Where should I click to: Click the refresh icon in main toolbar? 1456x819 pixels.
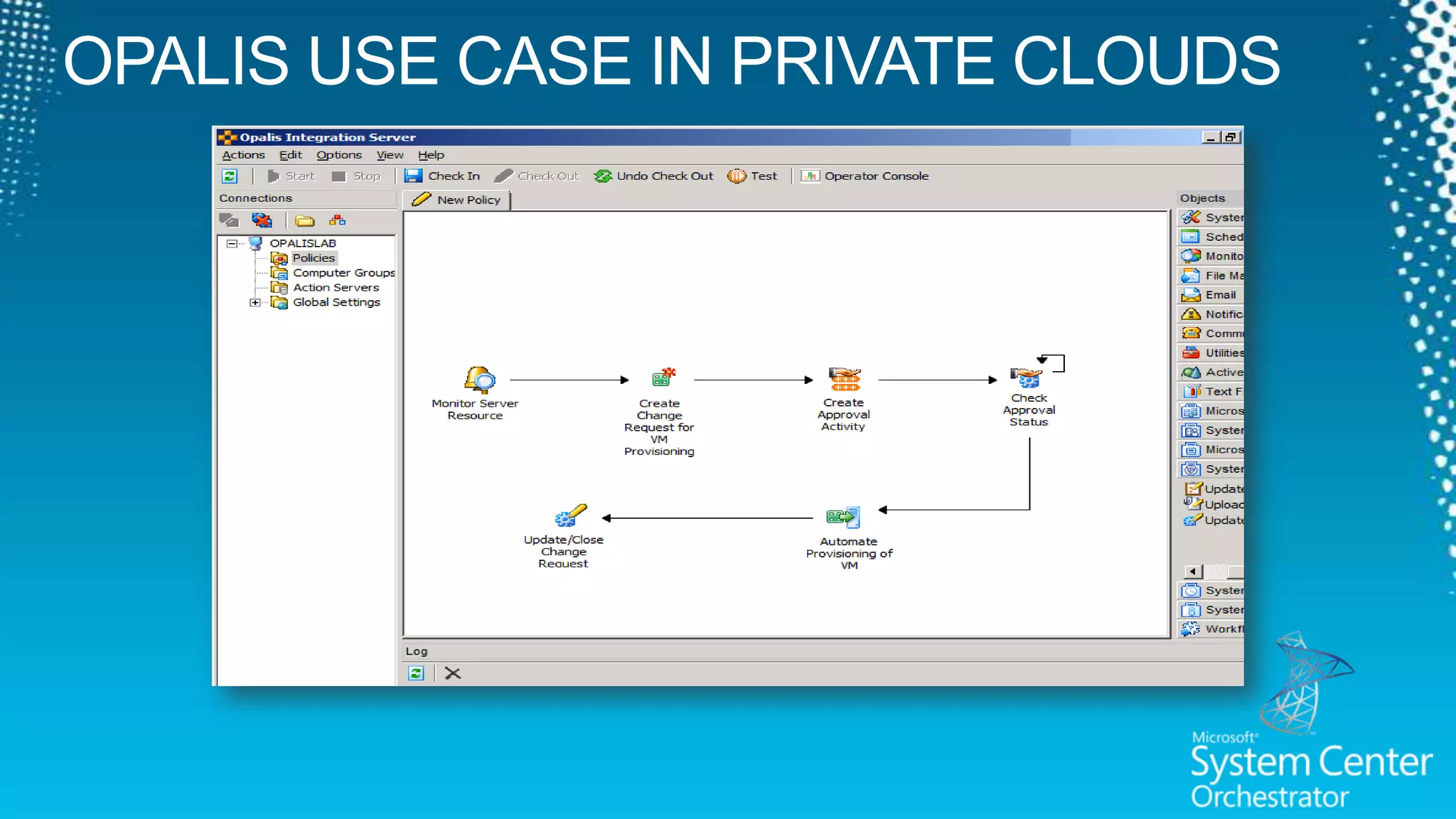pos(230,176)
